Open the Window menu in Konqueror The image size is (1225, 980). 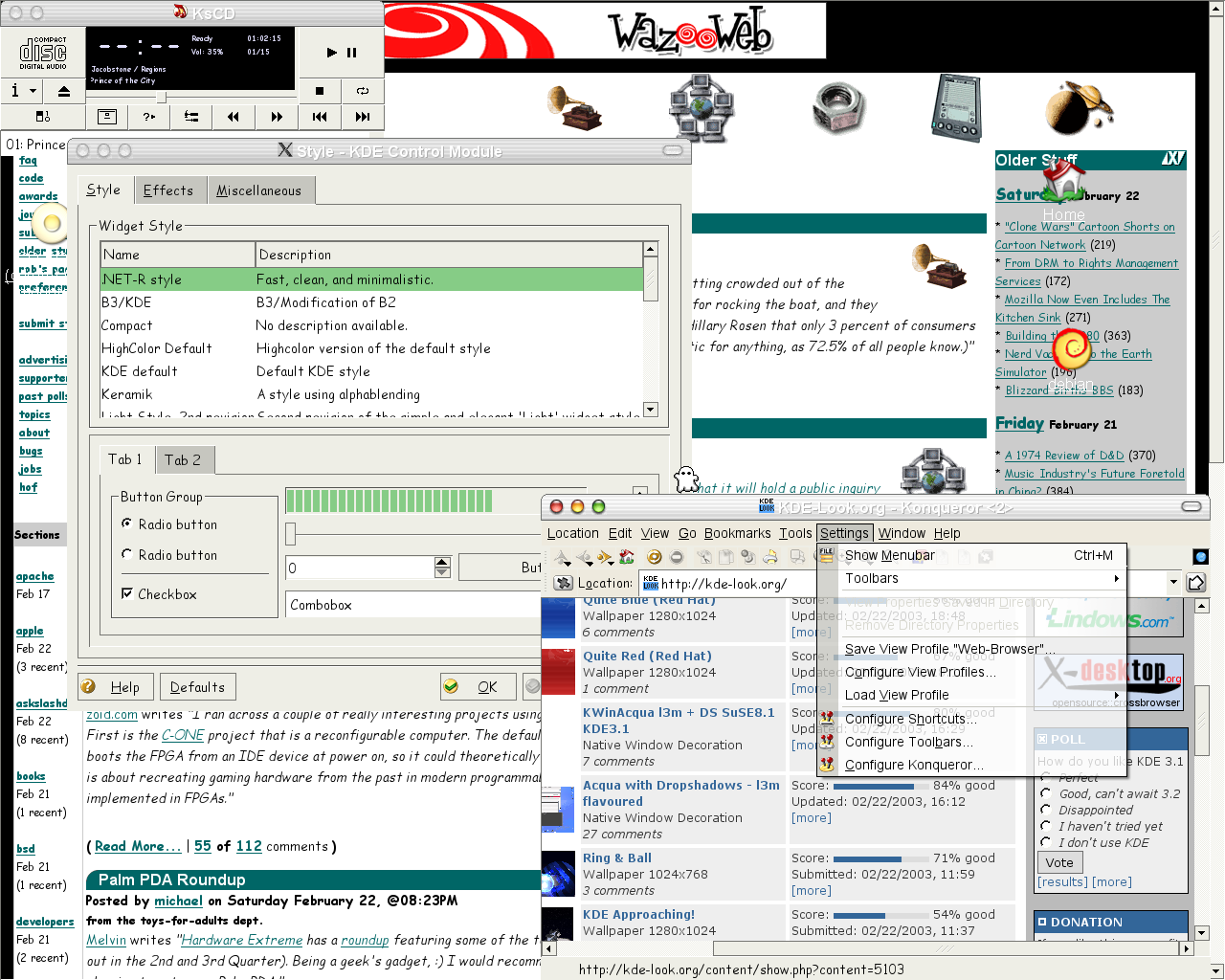pyautogui.click(x=902, y=533)
